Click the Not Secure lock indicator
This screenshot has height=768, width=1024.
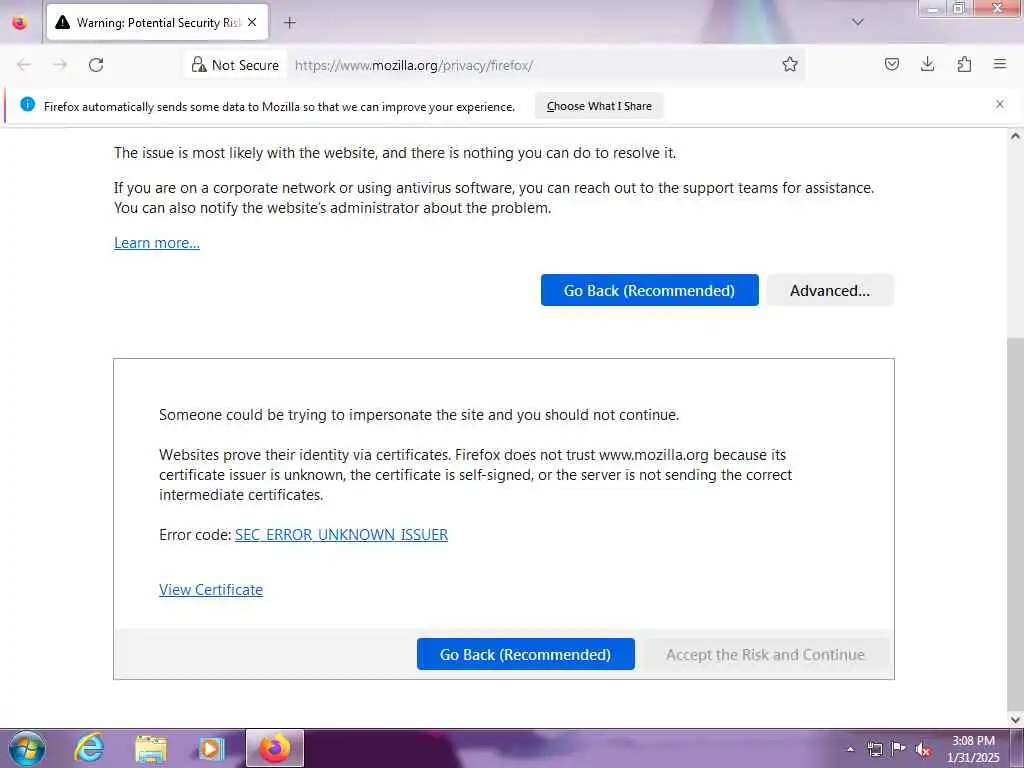coord(235,65)
